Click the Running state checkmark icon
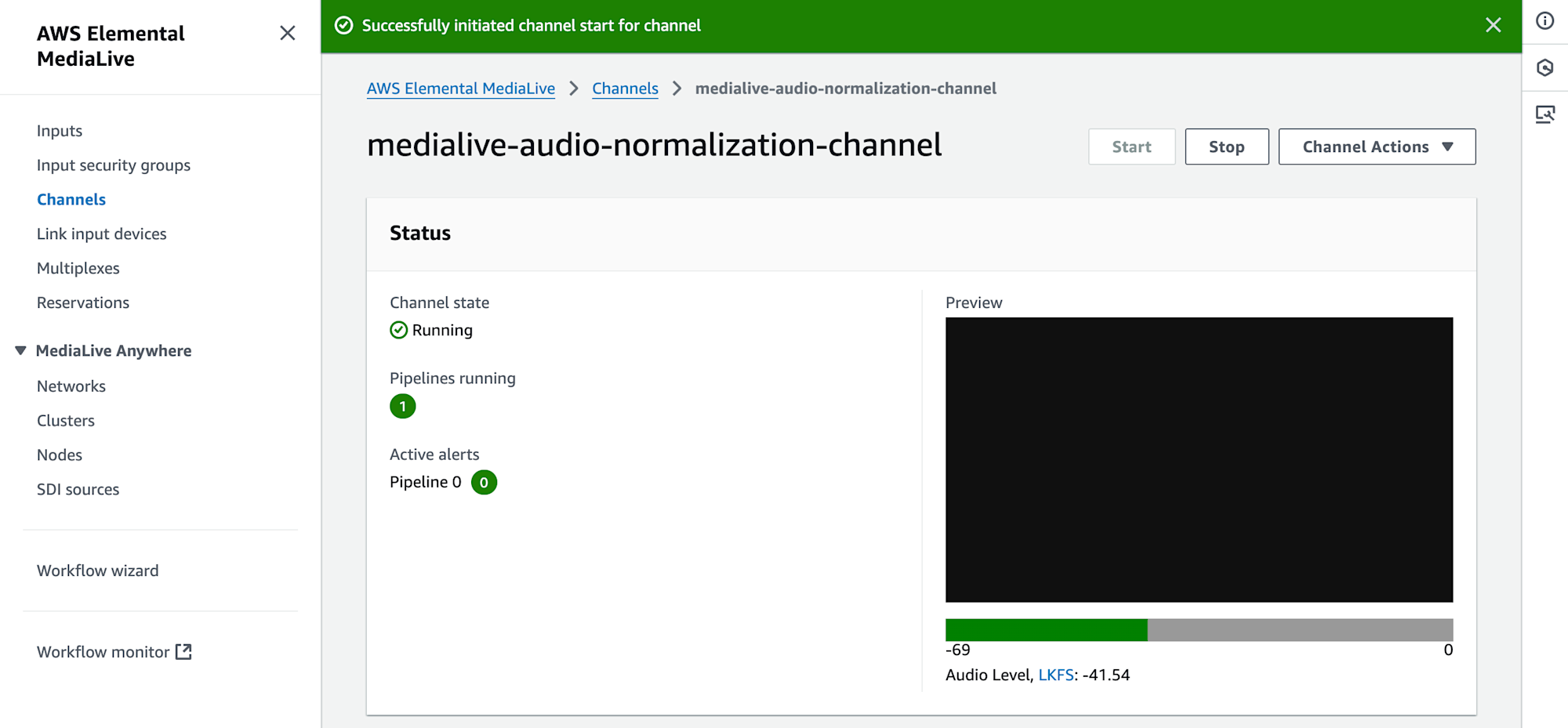This screenshot has height=728, width=1568. pos(398,330)
